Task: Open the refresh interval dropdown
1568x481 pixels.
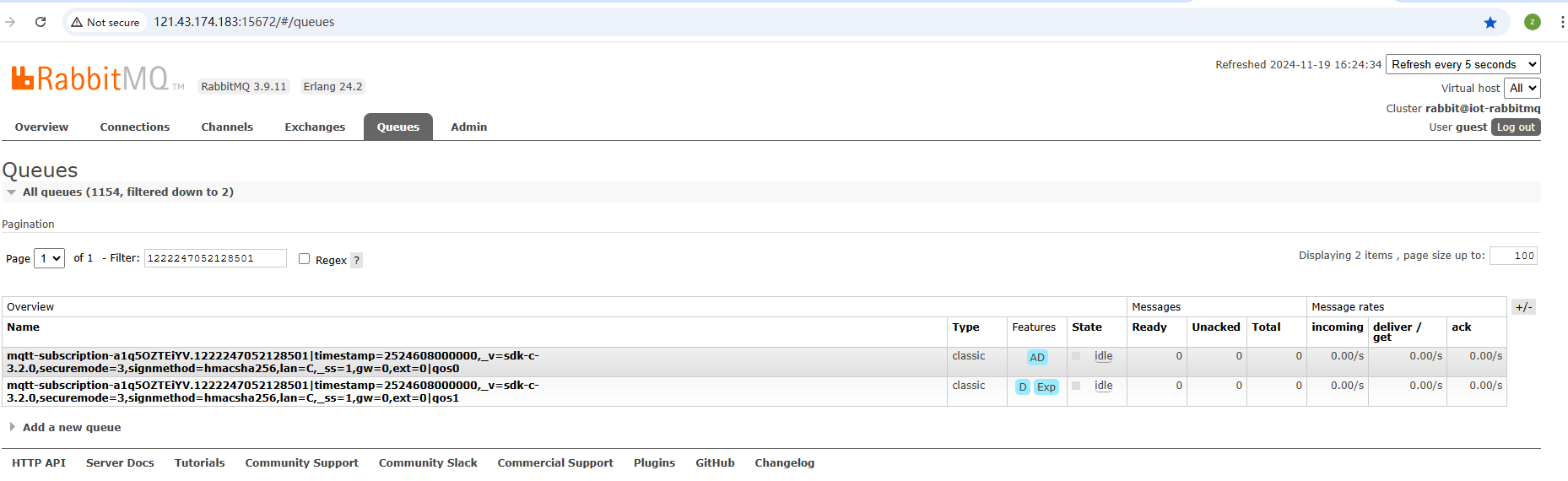Action: (x=1463, y=64)
